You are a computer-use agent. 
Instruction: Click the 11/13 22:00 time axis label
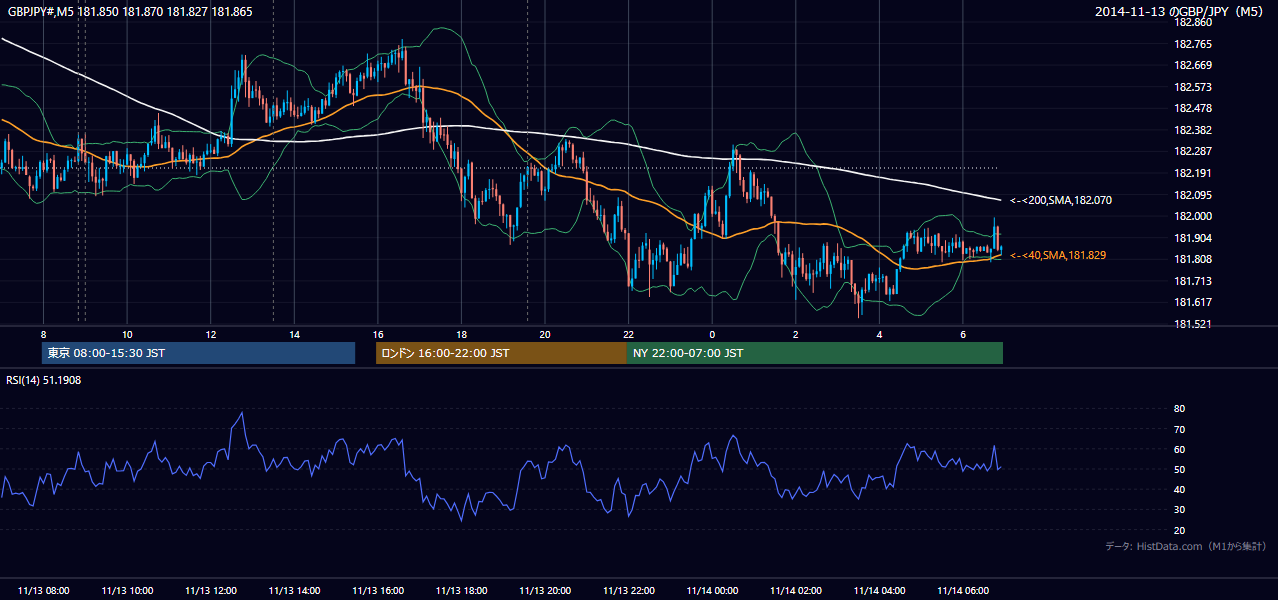pos(628,591)
